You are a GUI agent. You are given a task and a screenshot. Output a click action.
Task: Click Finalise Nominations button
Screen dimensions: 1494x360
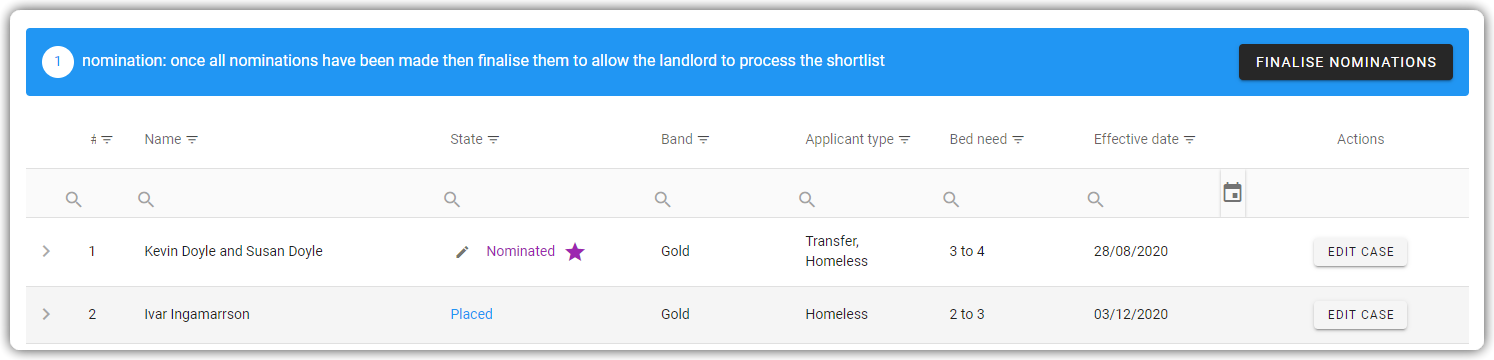click(1346, 62)
